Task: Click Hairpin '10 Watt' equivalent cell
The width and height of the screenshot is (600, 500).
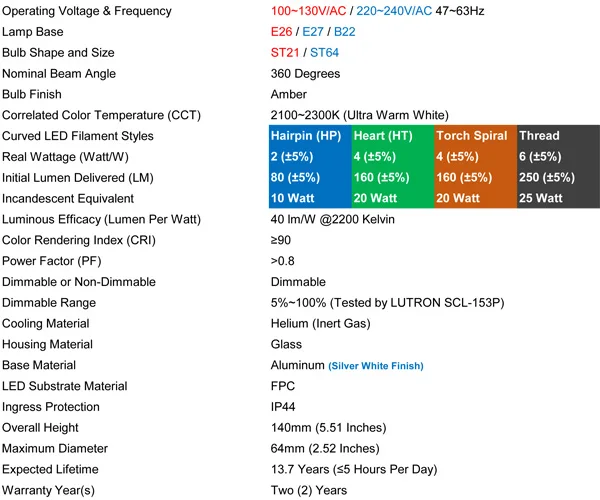Action: click(x=310, y=198)
